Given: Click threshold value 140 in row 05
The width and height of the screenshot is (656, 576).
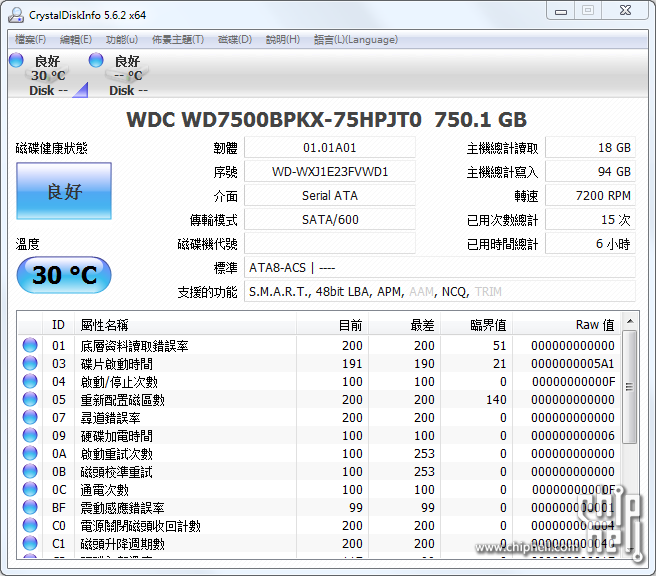Looking at the screenshot, I should (496, 399).
